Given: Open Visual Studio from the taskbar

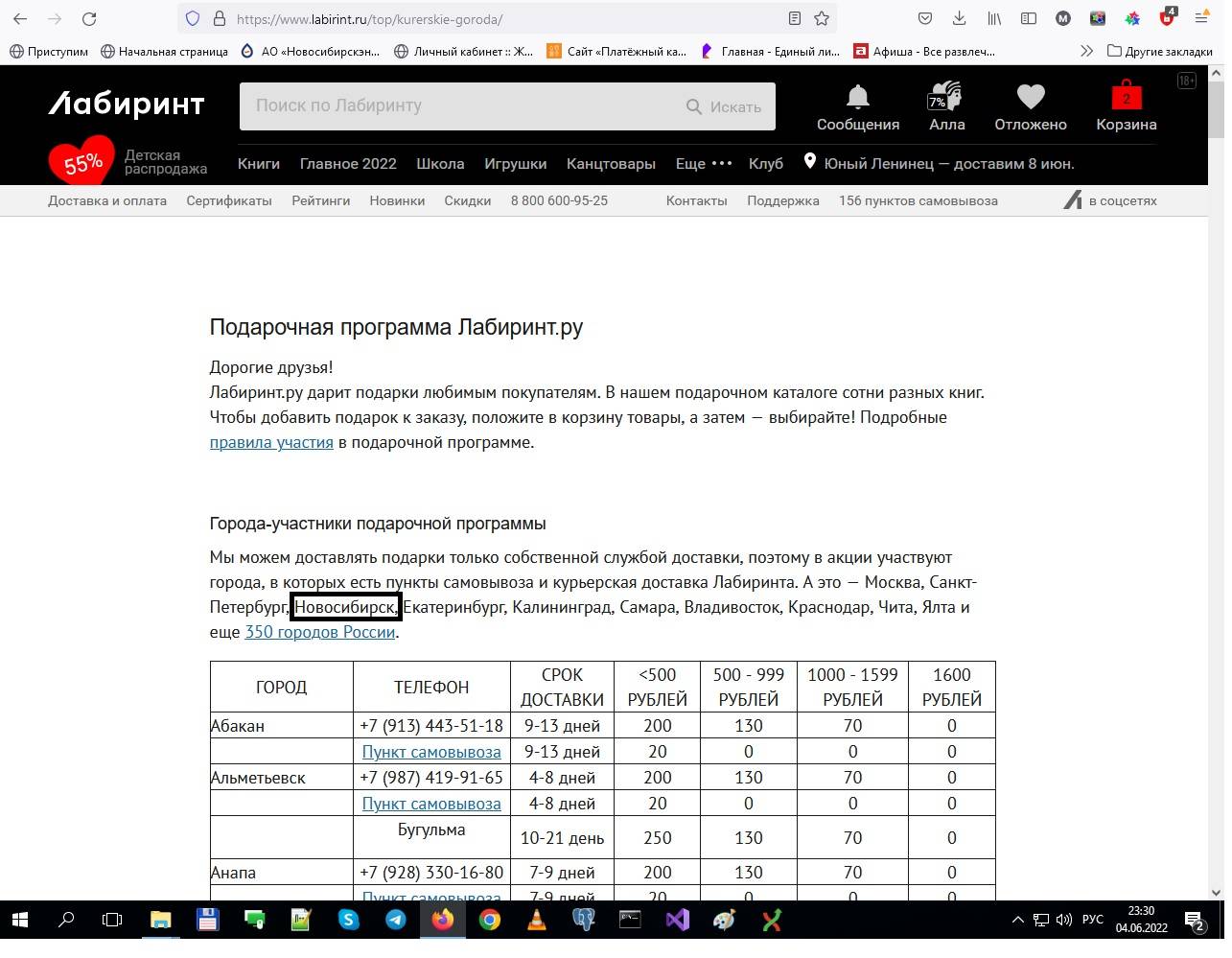Looking at the screenshot, I should tap(677, 921).
